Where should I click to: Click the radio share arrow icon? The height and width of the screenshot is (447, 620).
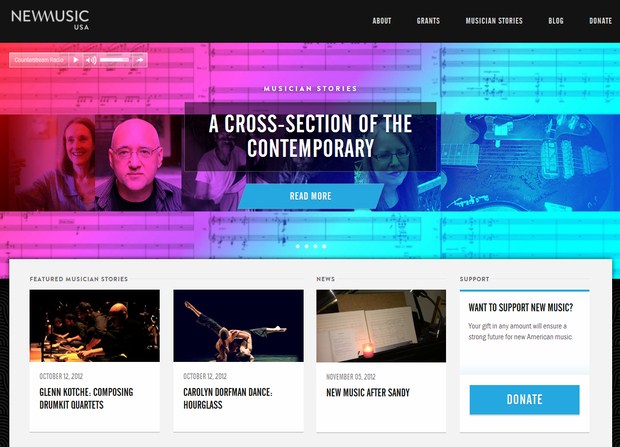(139, 60)
